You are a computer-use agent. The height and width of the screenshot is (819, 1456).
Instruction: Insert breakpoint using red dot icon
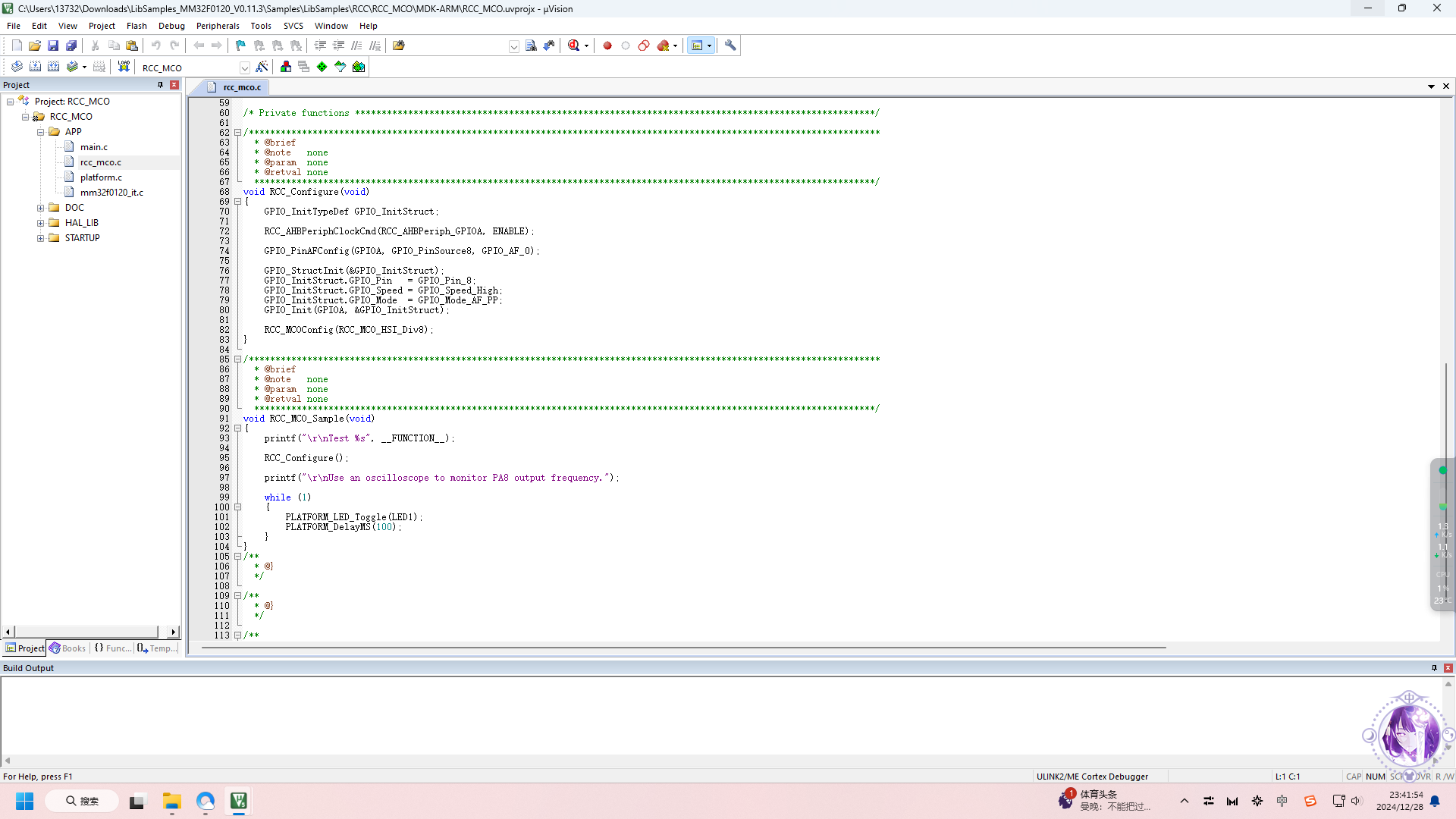coord(607,45)
